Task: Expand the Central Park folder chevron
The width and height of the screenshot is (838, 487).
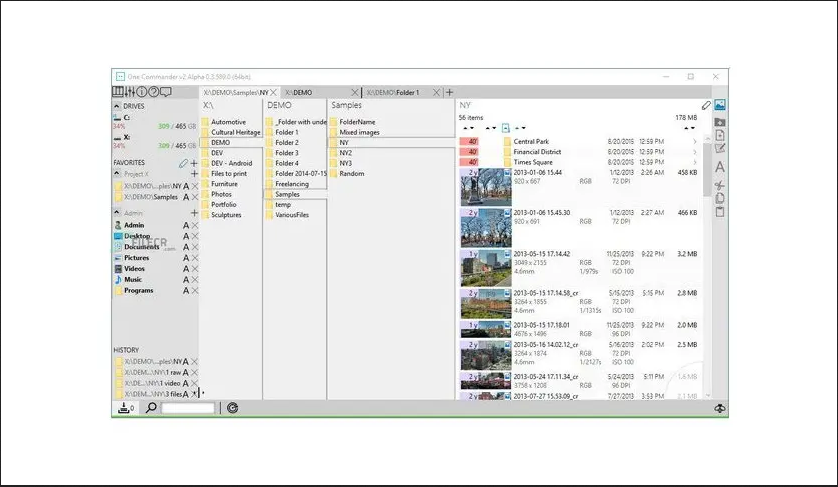Action: 694,142
